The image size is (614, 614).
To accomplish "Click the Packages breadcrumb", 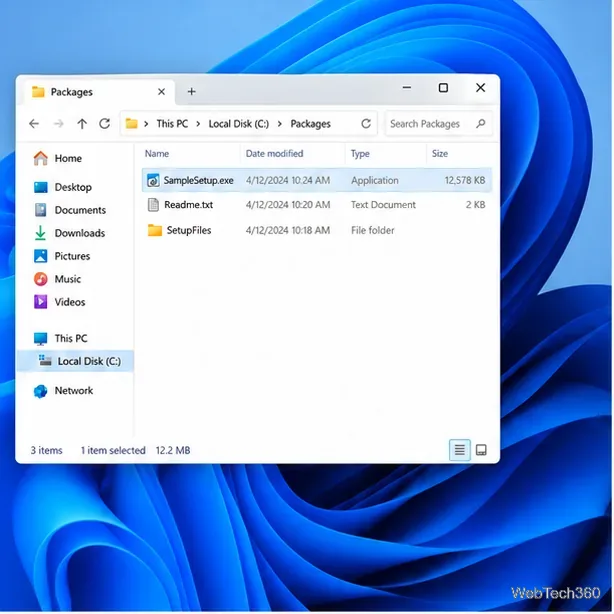I will [311, 124].
